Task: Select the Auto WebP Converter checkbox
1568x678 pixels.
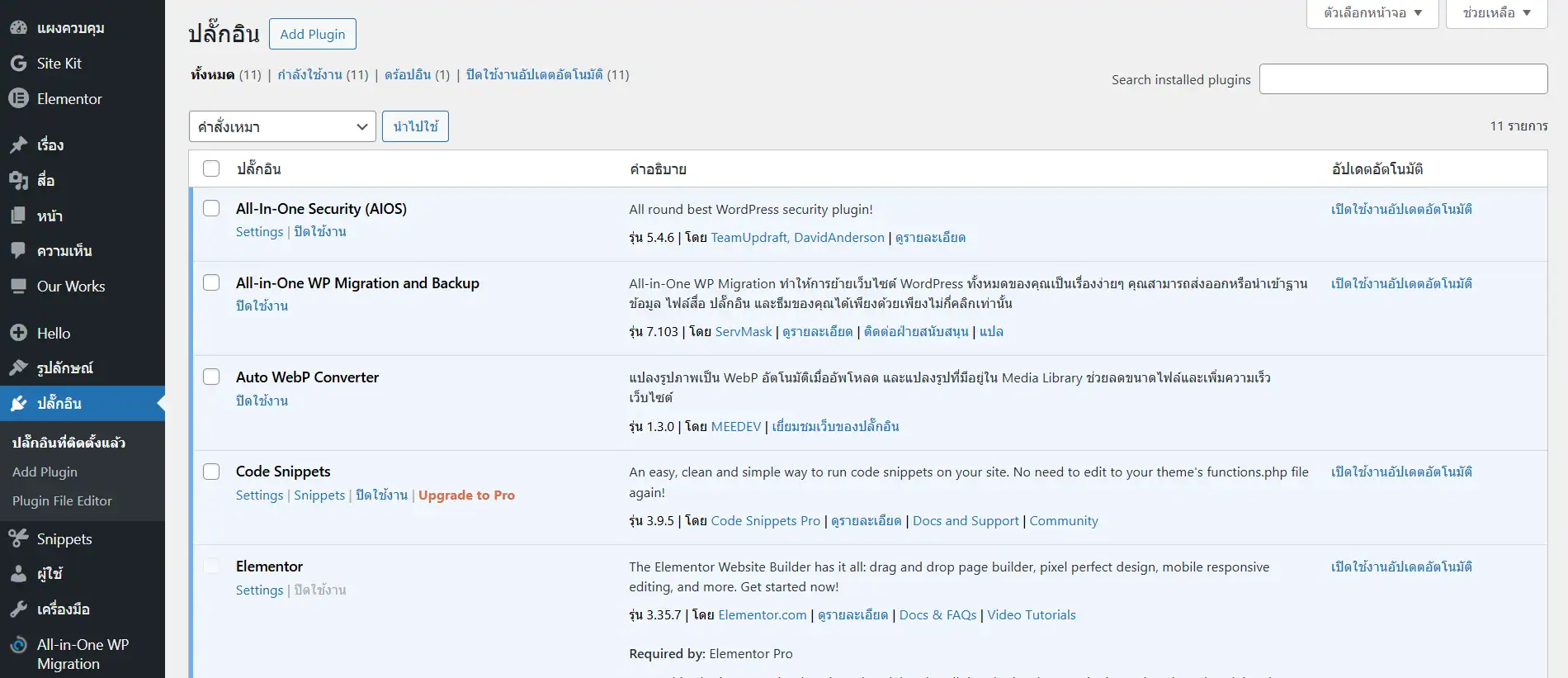Action: [x=211, y=377]
